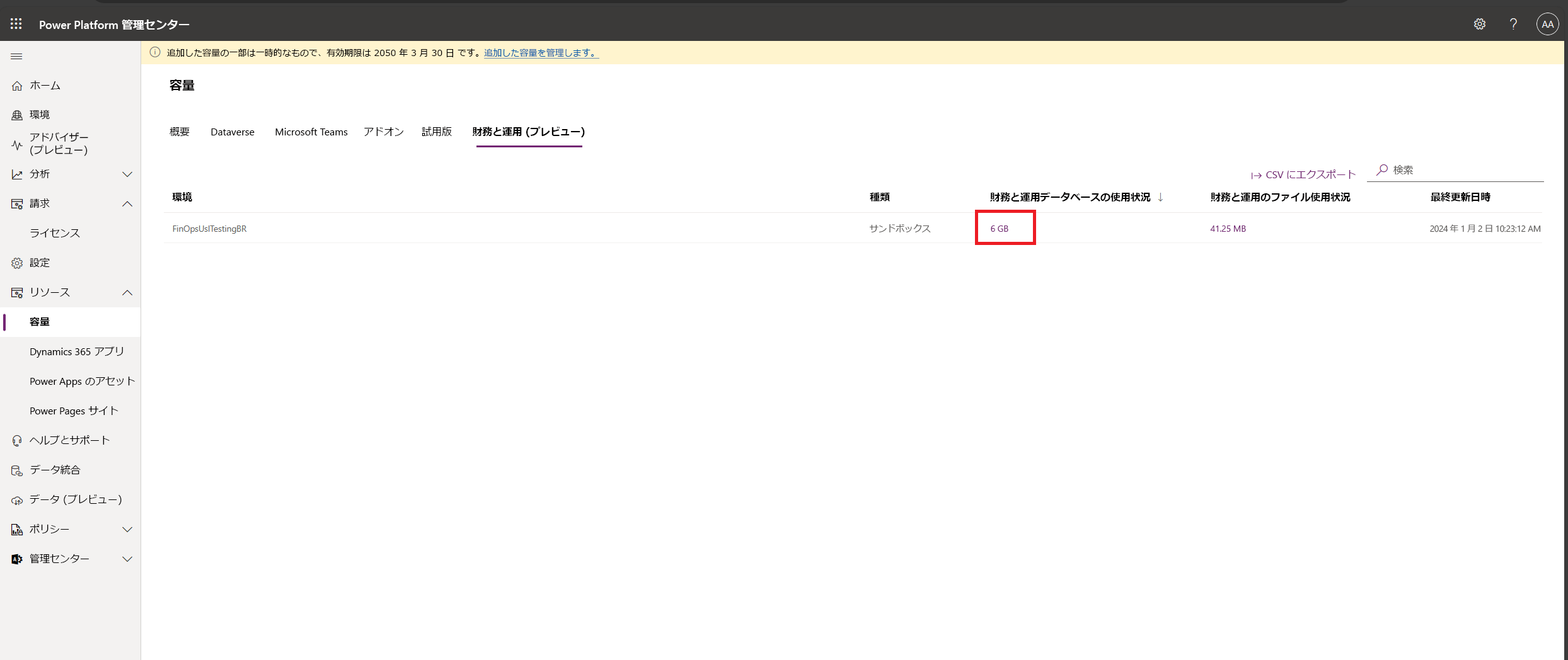This screenshot has height=660, width=1568.
Task: Switch to the 概要 tab
Action: coord(180,132)
